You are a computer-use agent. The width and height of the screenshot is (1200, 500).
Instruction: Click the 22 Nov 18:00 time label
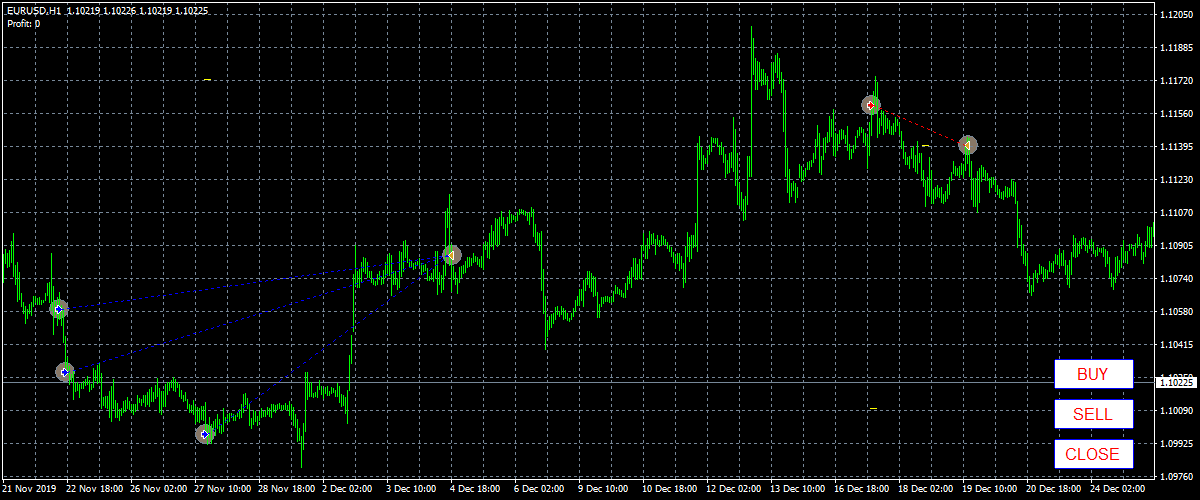[x=96, y=490]
